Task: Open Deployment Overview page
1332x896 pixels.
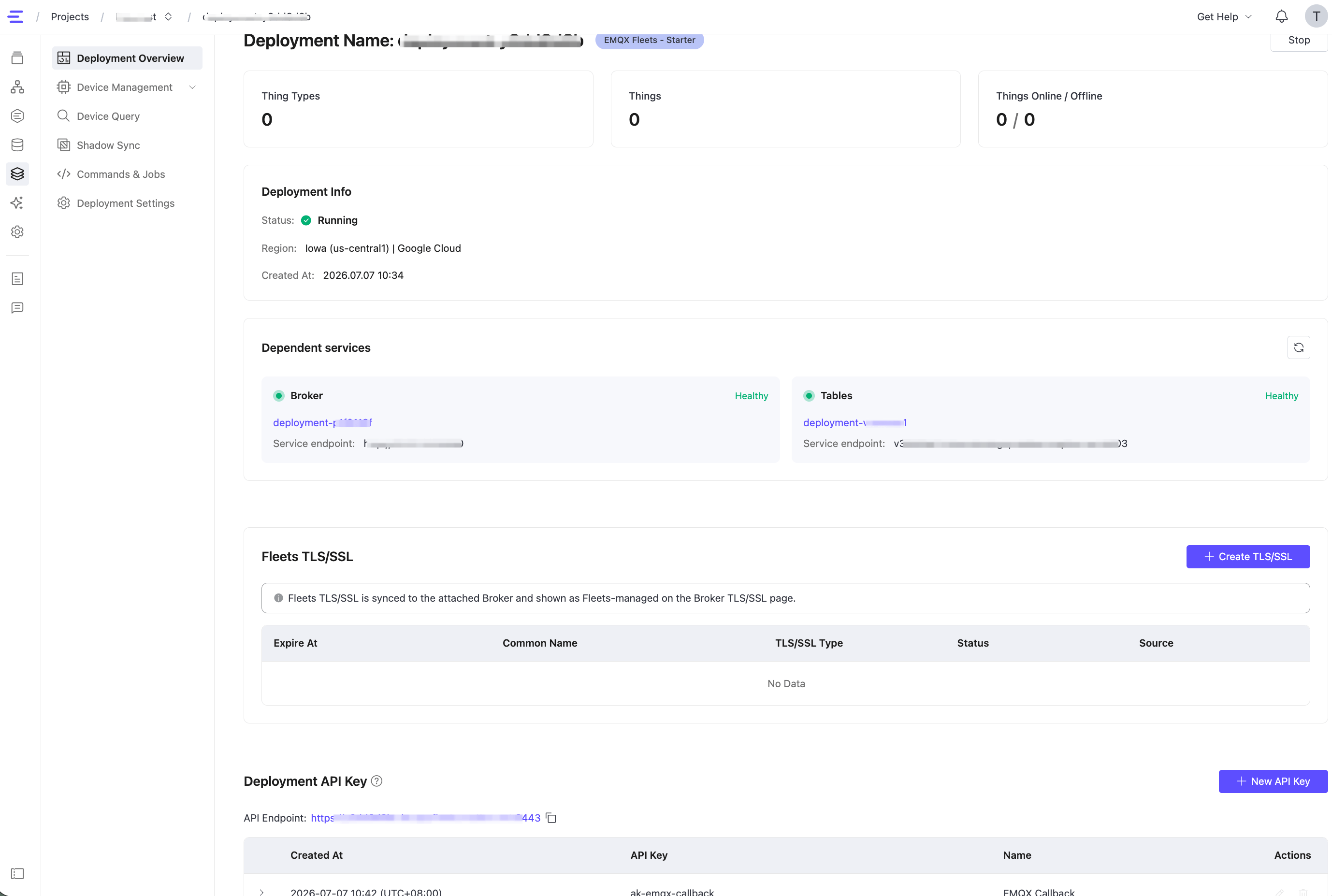Action: click(128, 58)
